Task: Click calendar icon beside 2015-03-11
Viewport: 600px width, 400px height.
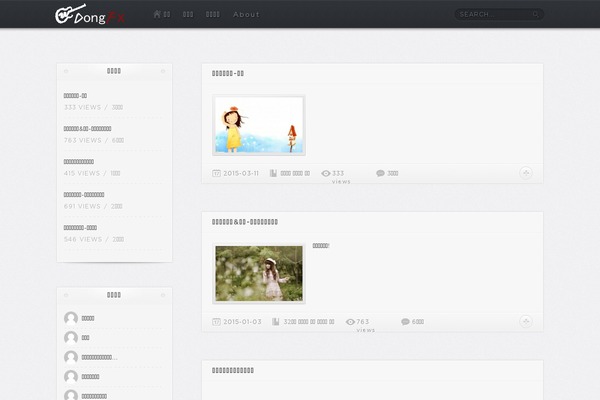Action: (x=216, y=173)
